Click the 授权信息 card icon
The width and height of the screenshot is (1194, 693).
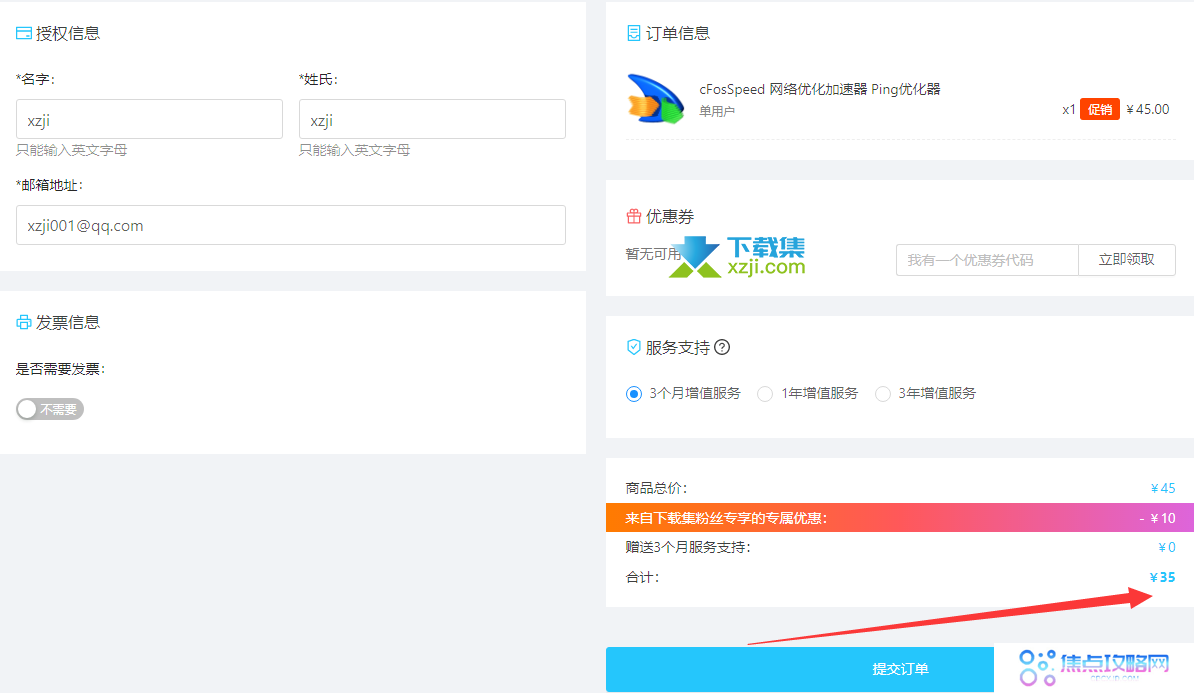24,34
